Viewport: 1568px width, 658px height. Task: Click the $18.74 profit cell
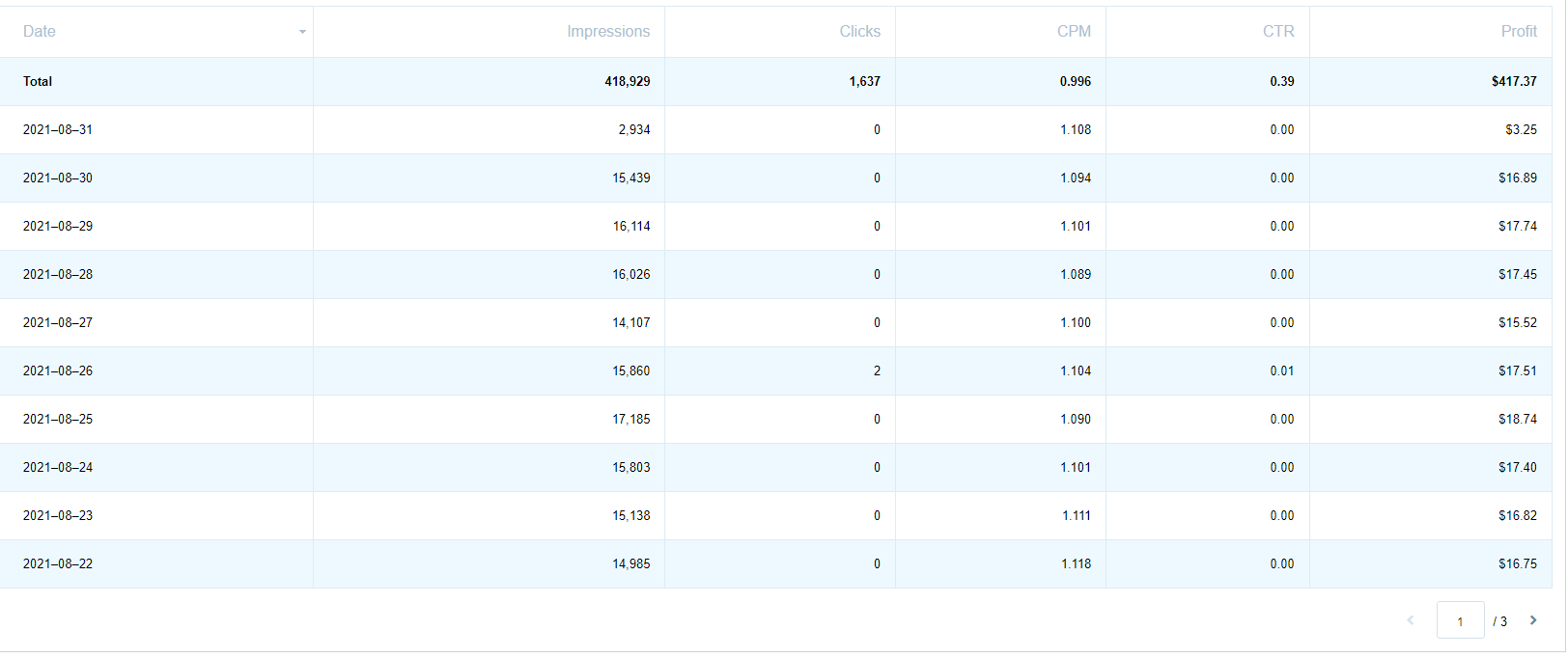(x=1518, y=420)
